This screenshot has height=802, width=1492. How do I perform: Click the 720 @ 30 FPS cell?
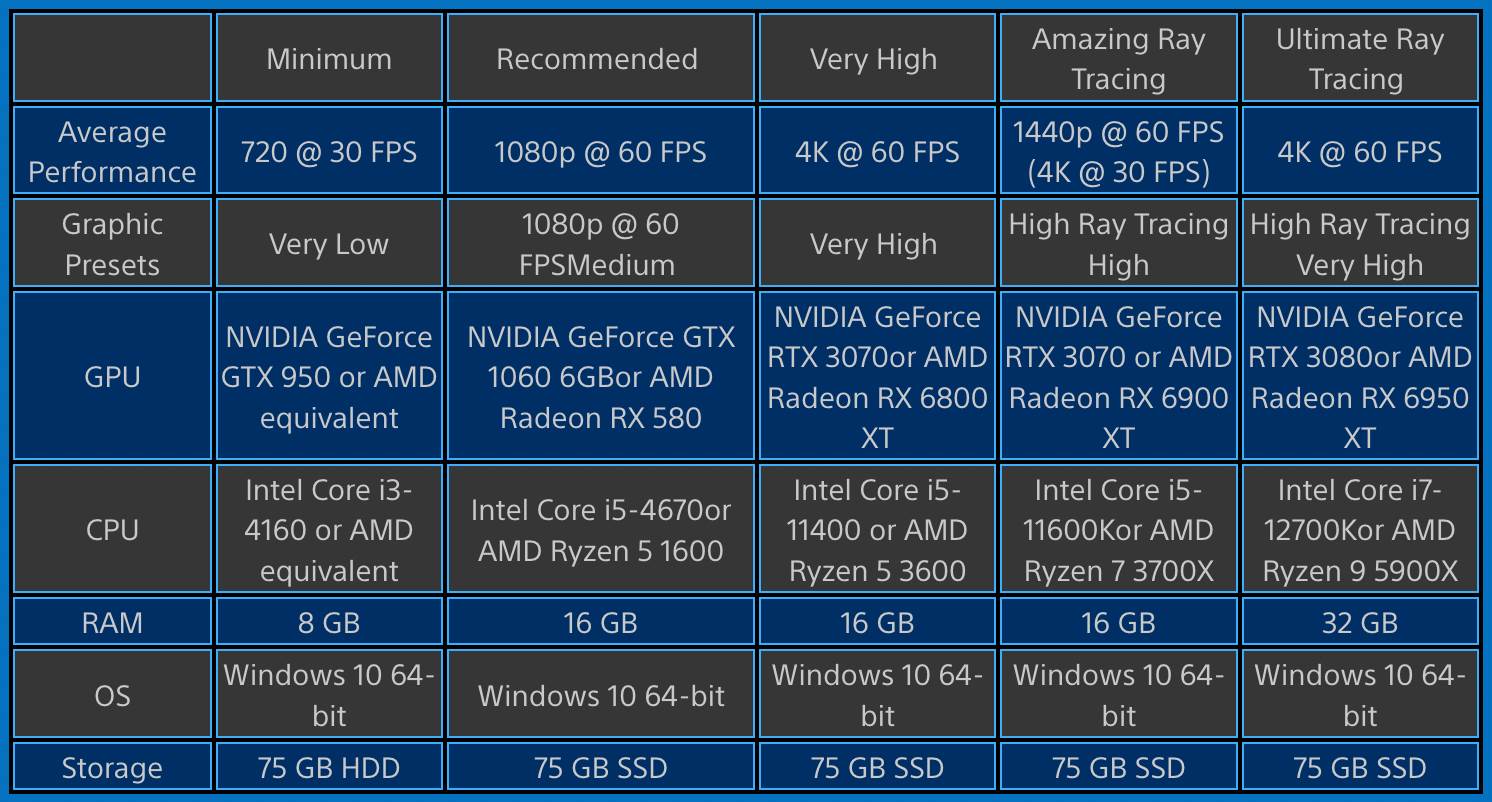click(x=328, y=152)
